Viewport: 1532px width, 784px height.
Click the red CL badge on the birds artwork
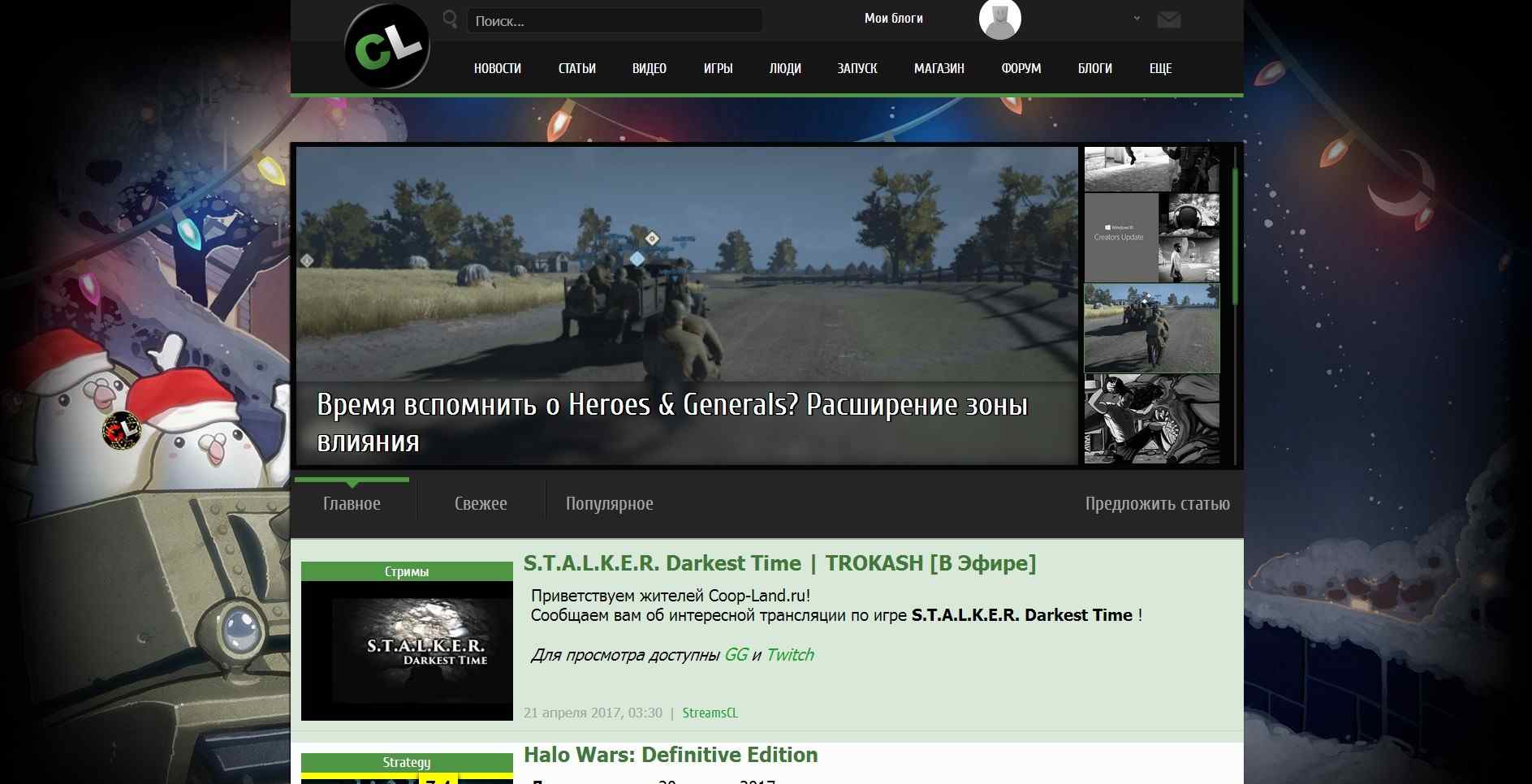(x=122, y=431)
